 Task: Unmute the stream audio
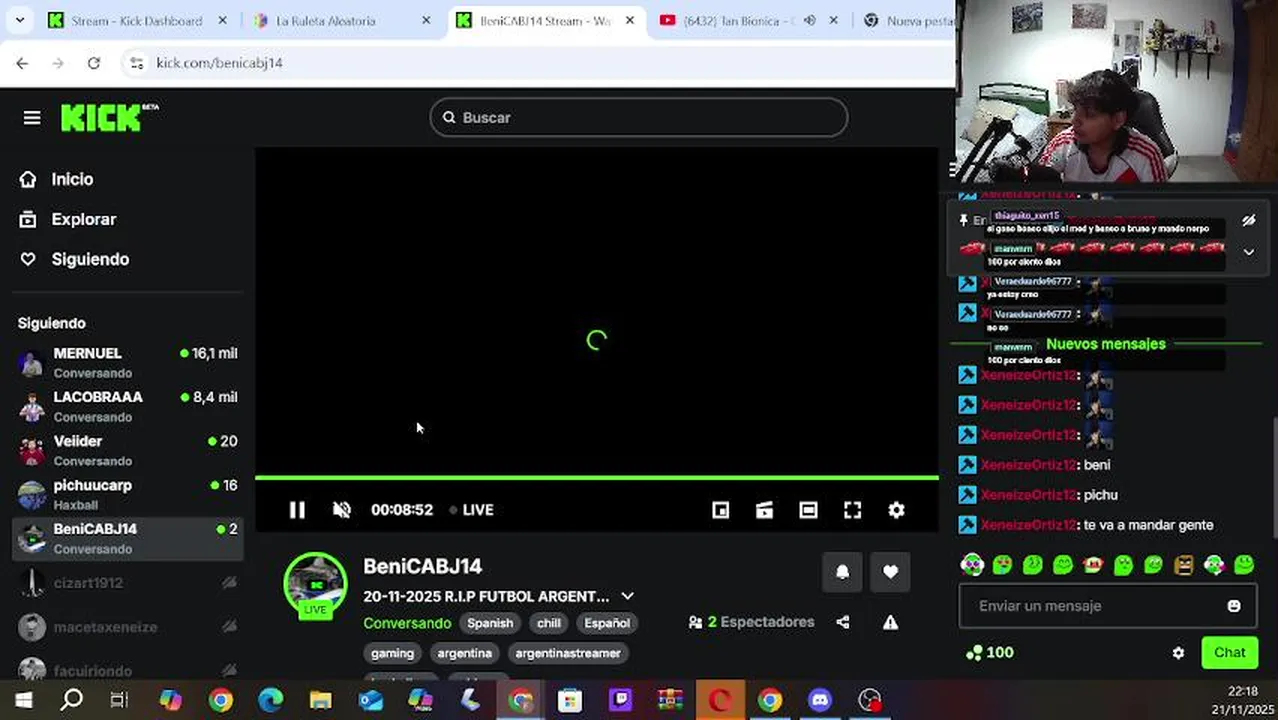click(x=341, y=510)
